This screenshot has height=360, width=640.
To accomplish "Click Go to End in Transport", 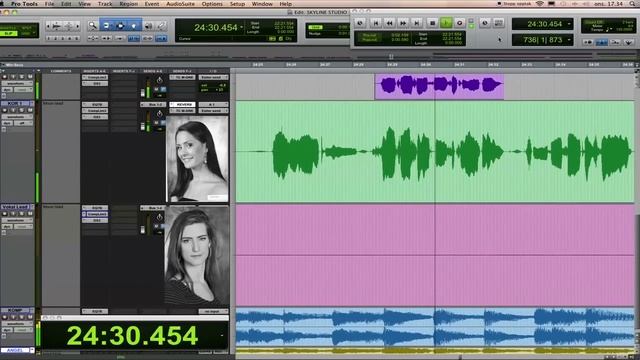I will [x=417, y=23].
